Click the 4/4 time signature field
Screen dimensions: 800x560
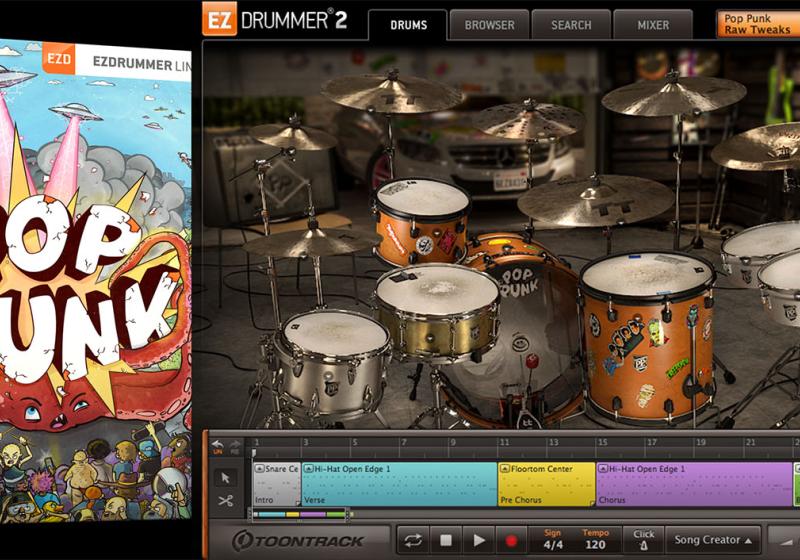tap(553, 541)
